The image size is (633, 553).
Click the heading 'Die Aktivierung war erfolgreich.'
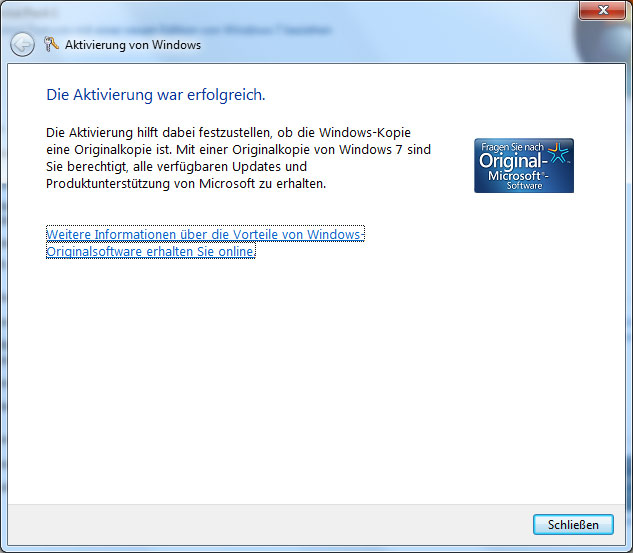[156, 95]
